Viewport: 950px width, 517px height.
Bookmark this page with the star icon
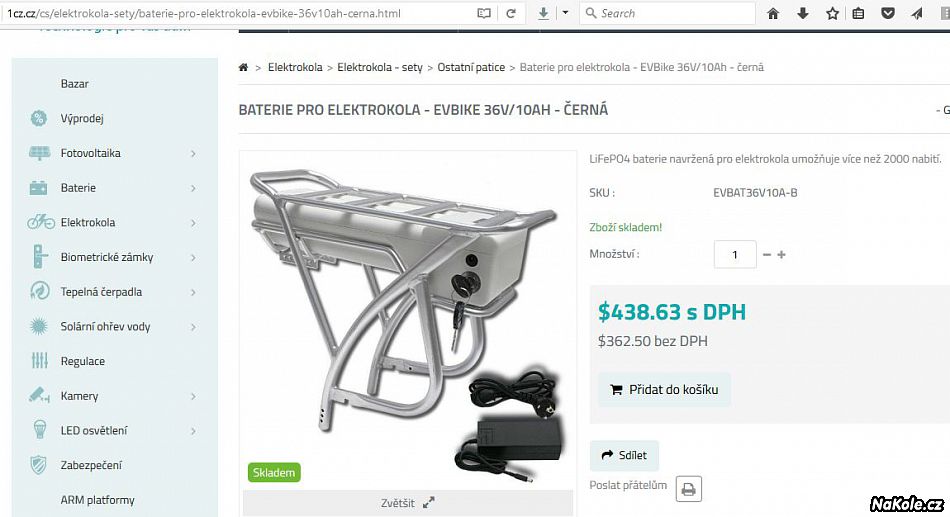point(832,13)
